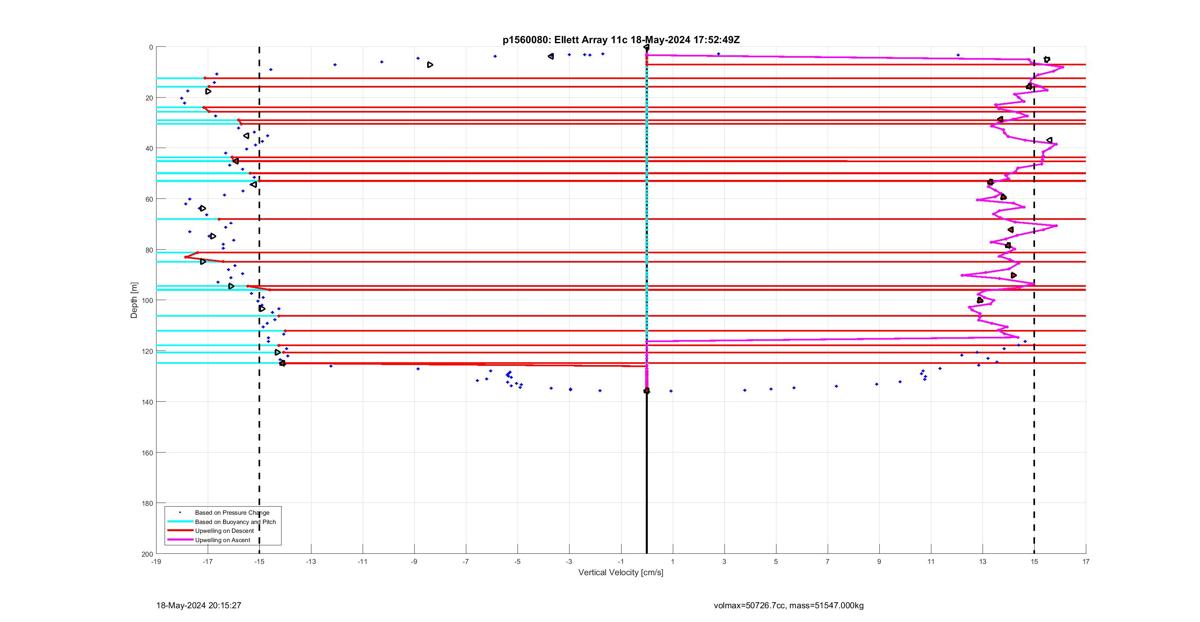
Task: Click x-axis tick label '-11'
Action: click(363, 562)
